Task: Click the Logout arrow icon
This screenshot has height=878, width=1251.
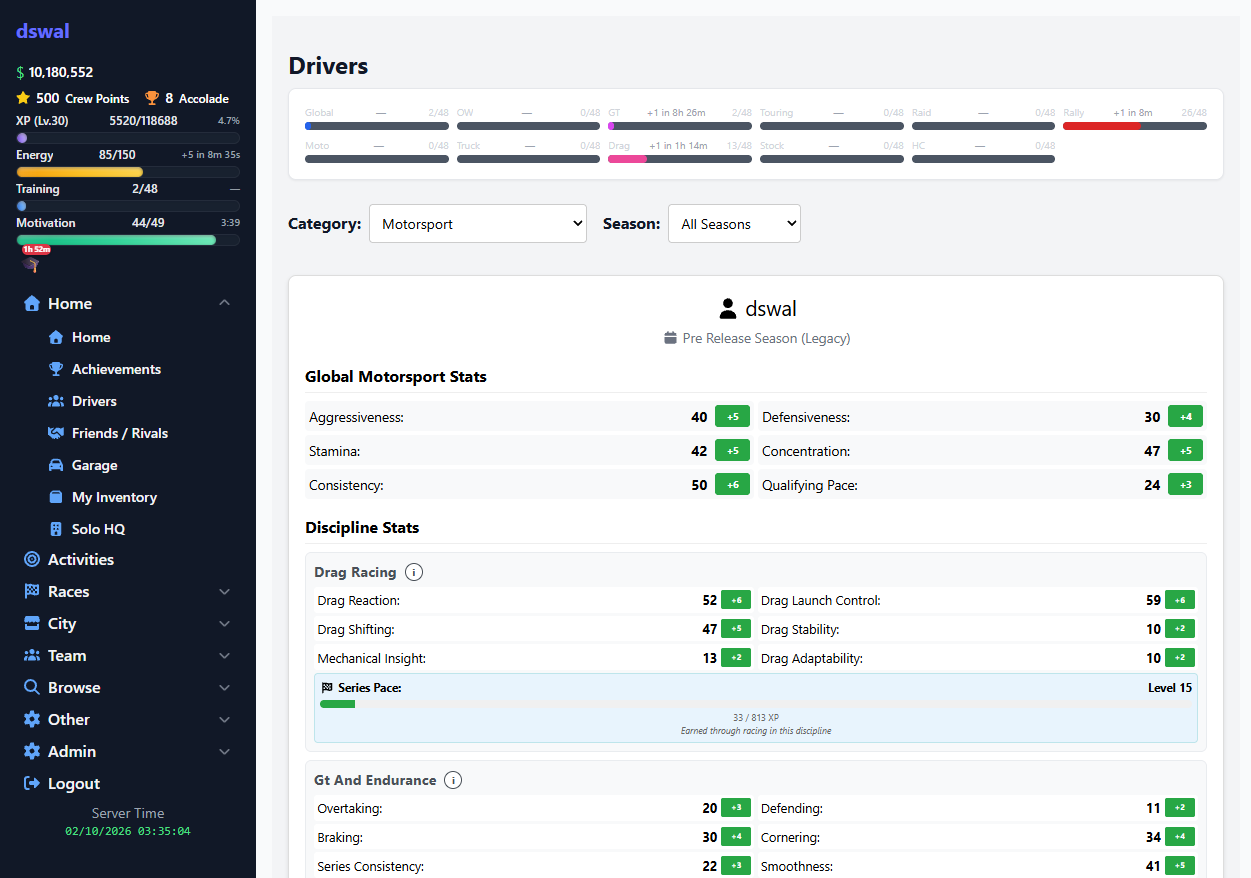Action: 32,784
